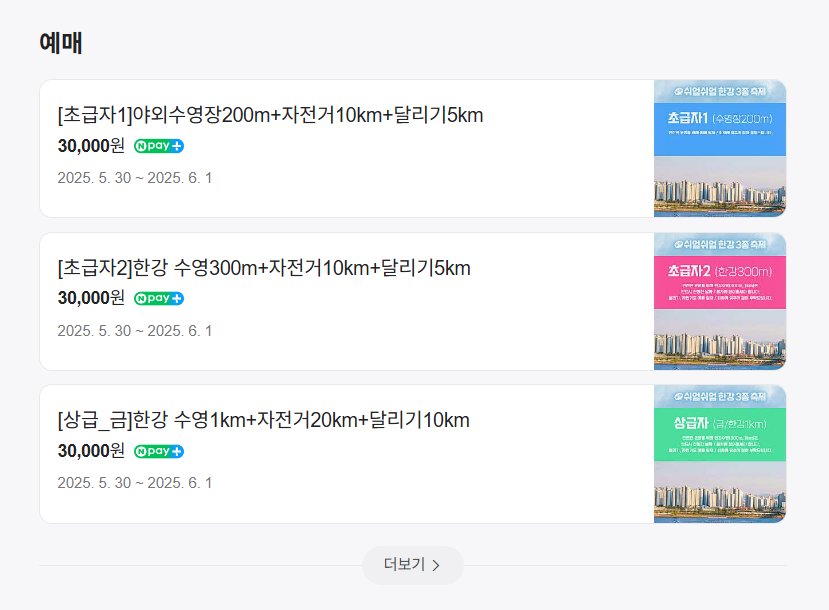Click the N logo inside the top payment badge

(x=141, y=145)
